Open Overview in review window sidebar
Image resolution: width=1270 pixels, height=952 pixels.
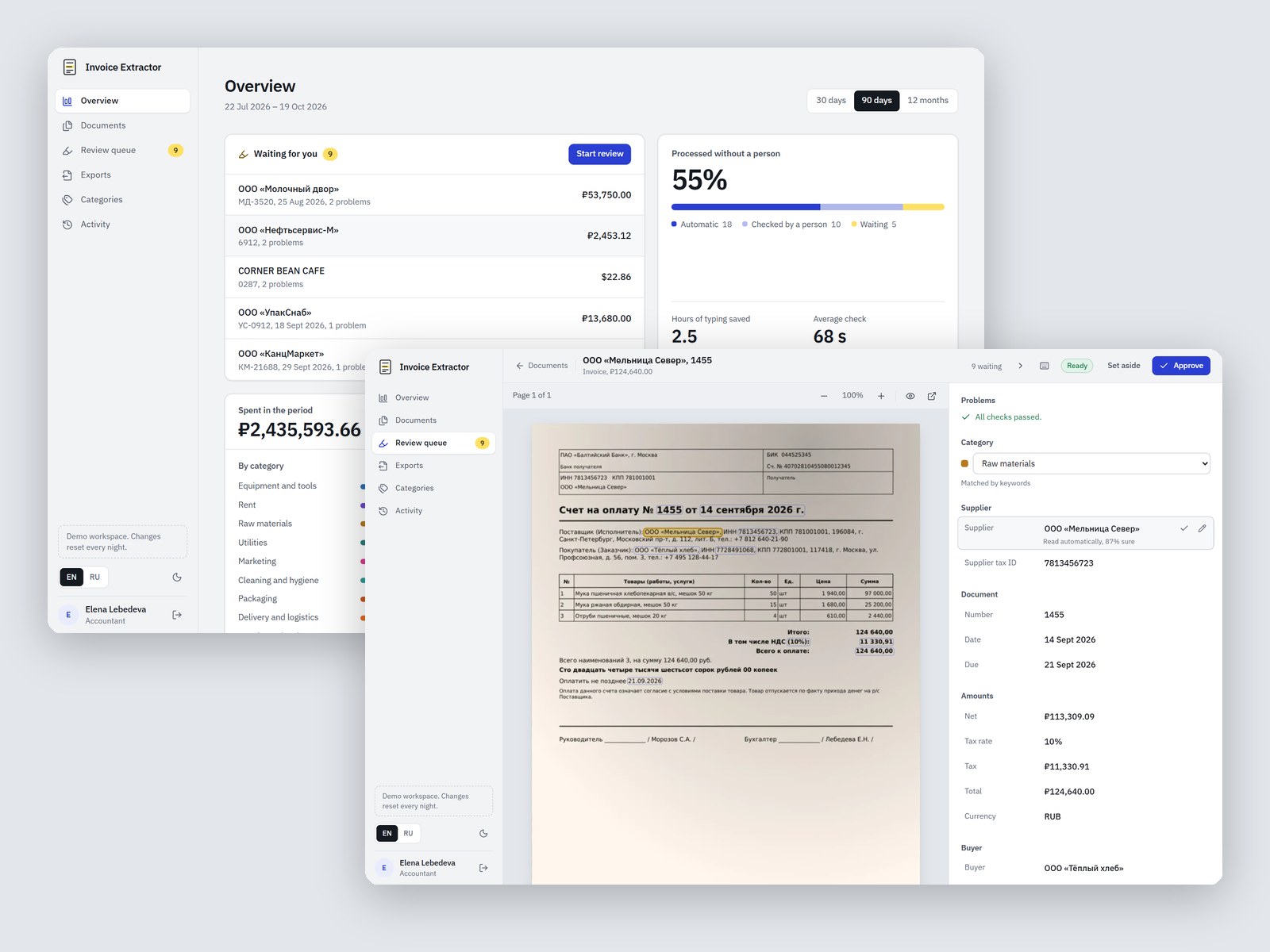[433, 397]
